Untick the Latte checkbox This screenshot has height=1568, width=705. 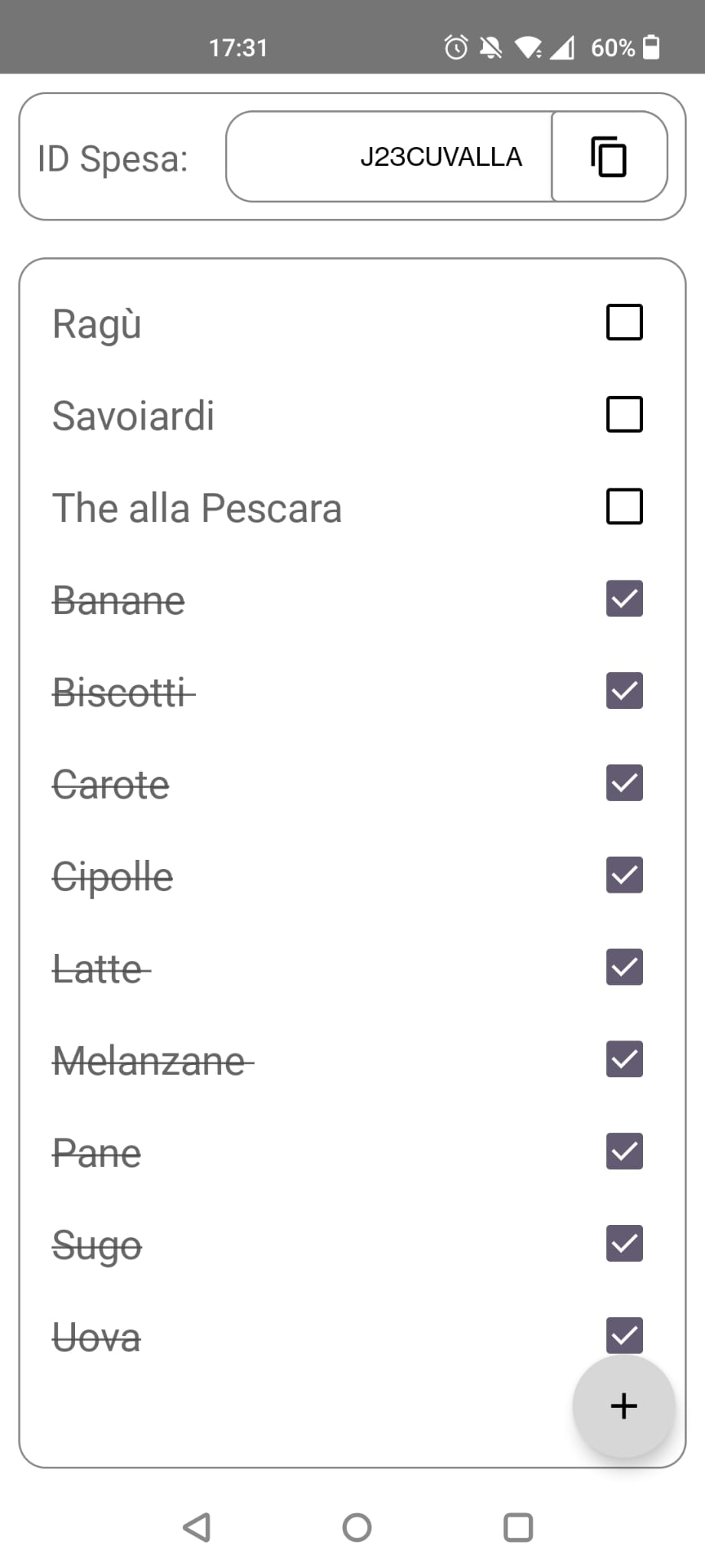tap(624, 967)
